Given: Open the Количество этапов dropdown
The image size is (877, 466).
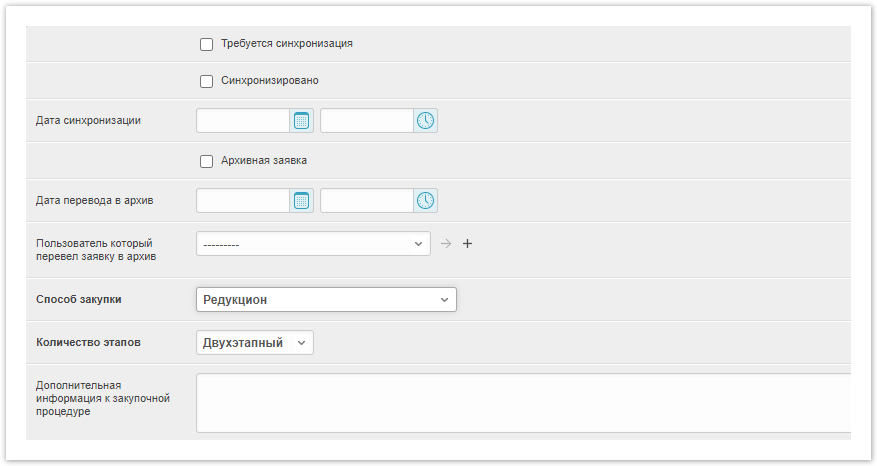Looking at the screenshot, I should click(x=255, y=343).
